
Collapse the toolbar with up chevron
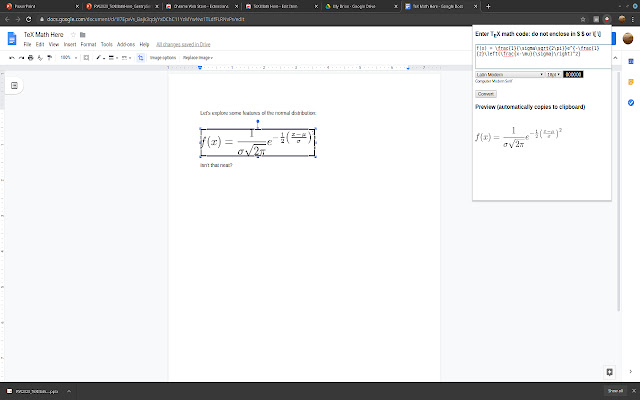point(615,58)
